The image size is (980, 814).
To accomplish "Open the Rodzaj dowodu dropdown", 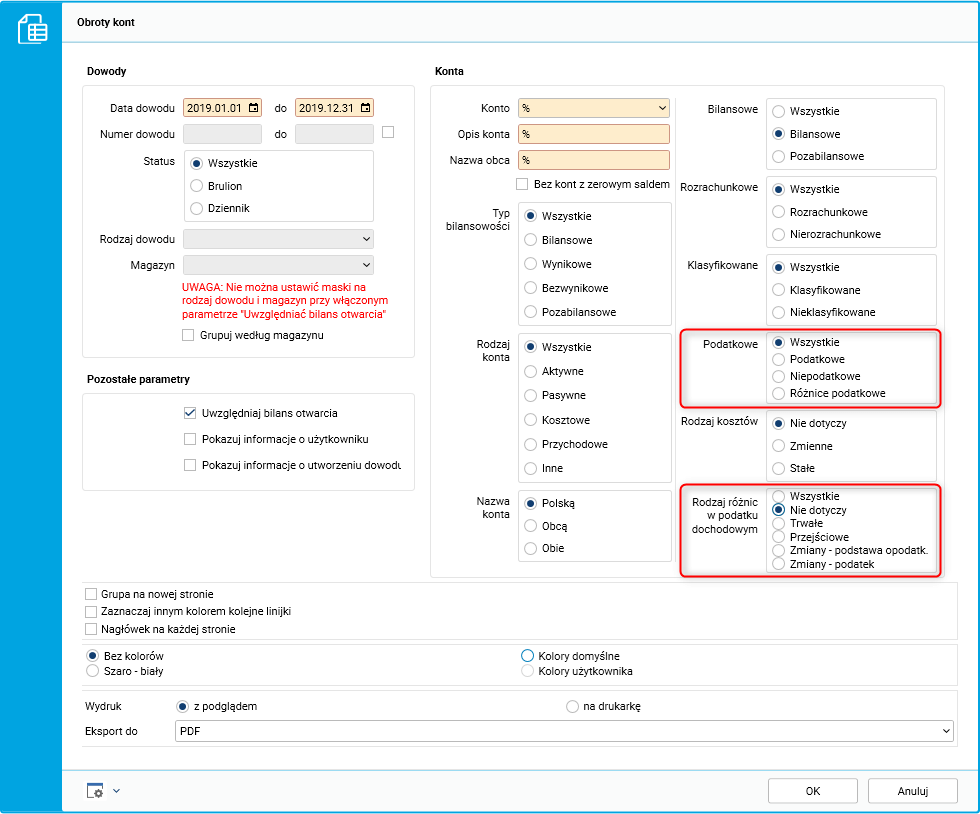I will 366,239.
